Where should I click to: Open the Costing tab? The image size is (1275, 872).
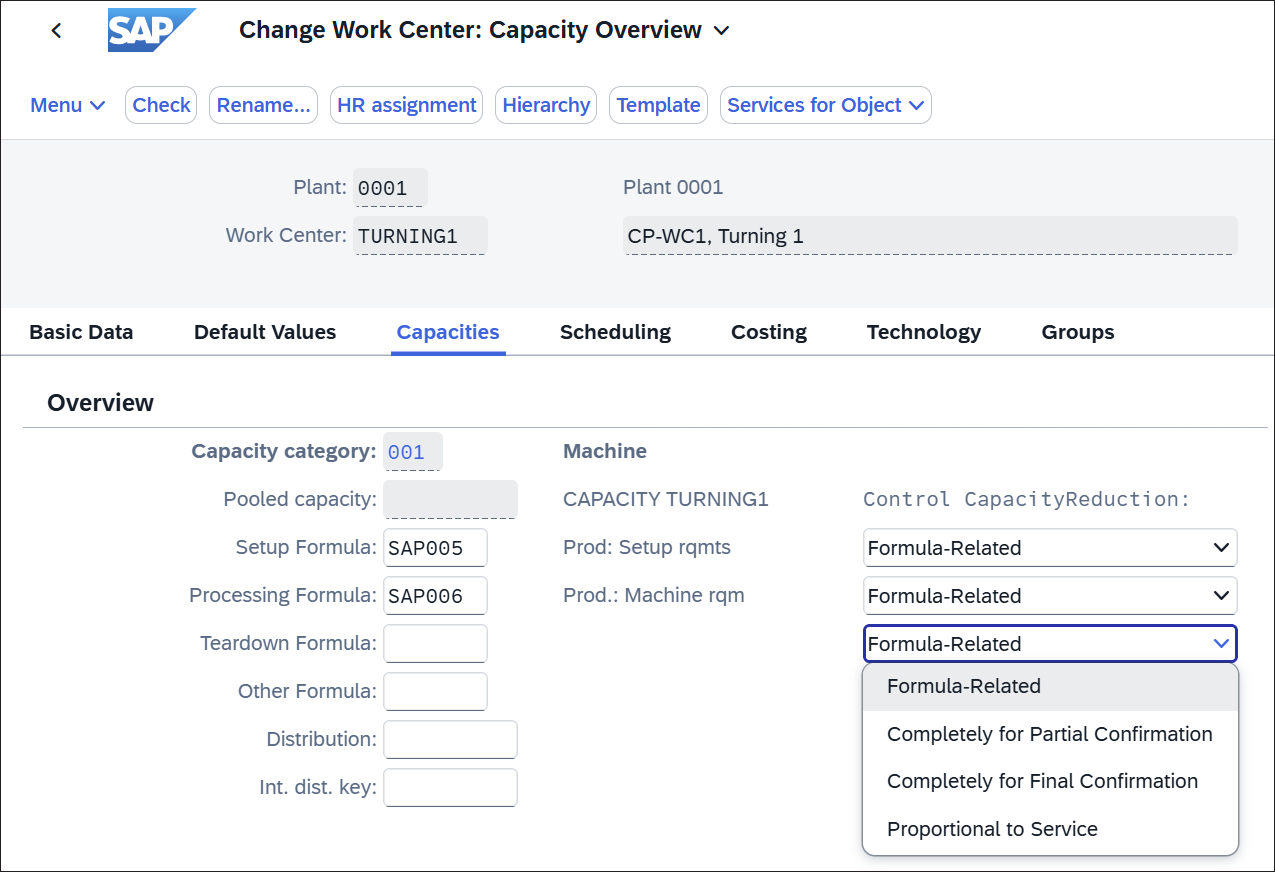click(769, 332)
